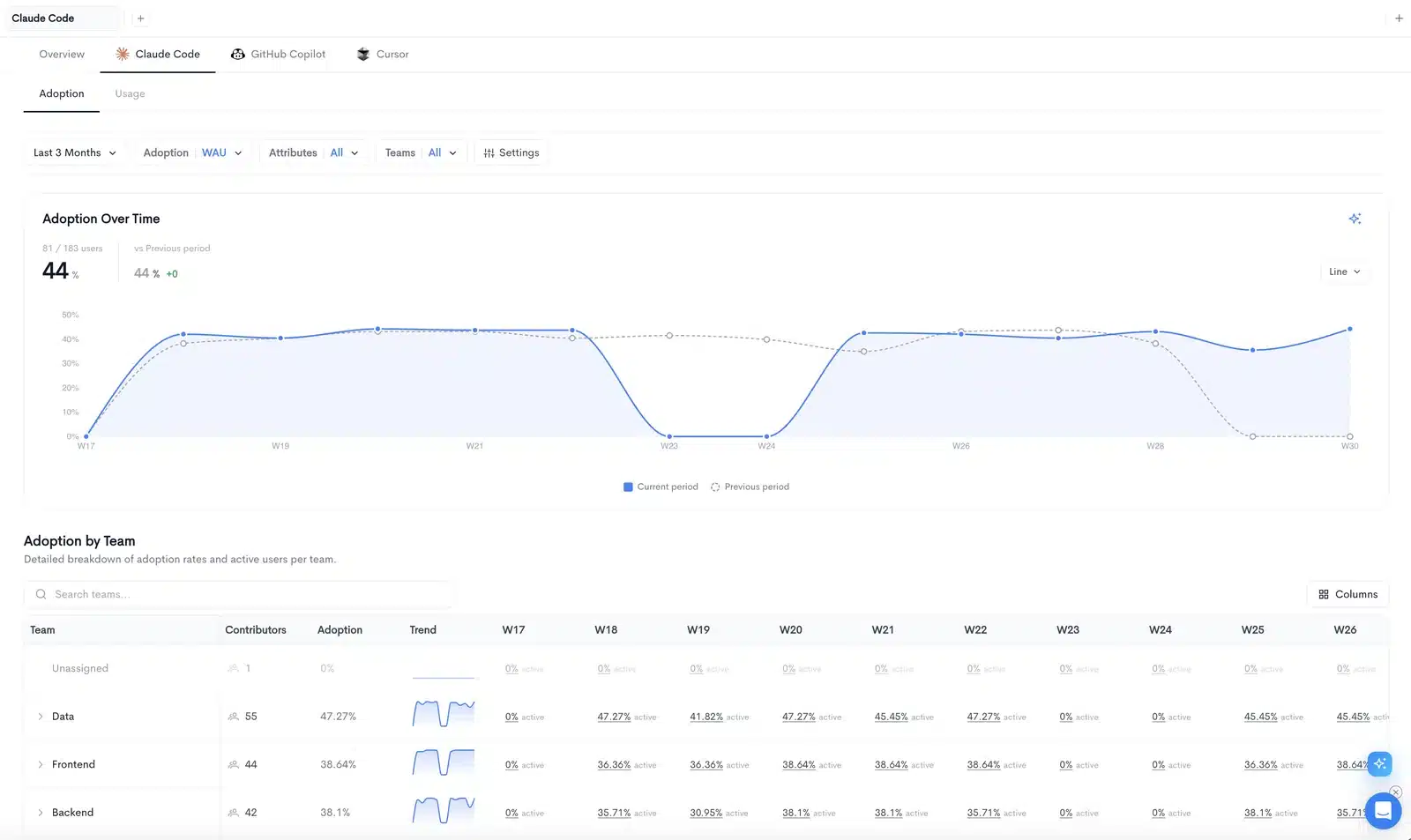
Task: Sort by the Adoption column header
Action: click(340, 629)
